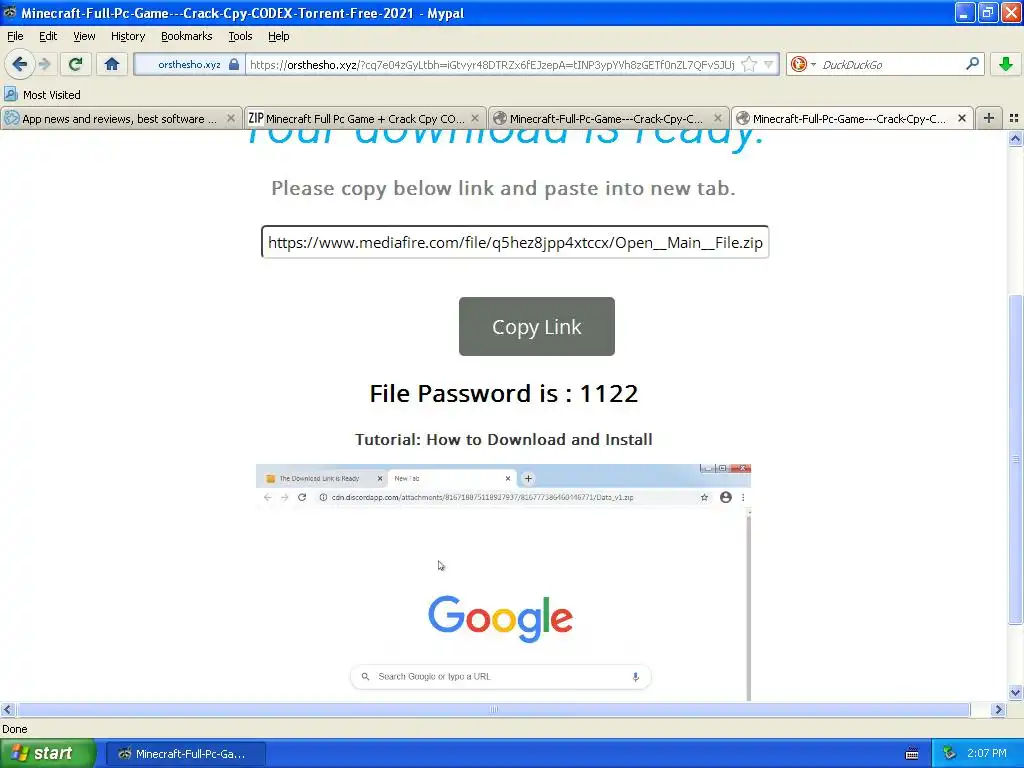This screenshot has height=768, width=1024.
Task: Open the View menu
Action: 84,36
